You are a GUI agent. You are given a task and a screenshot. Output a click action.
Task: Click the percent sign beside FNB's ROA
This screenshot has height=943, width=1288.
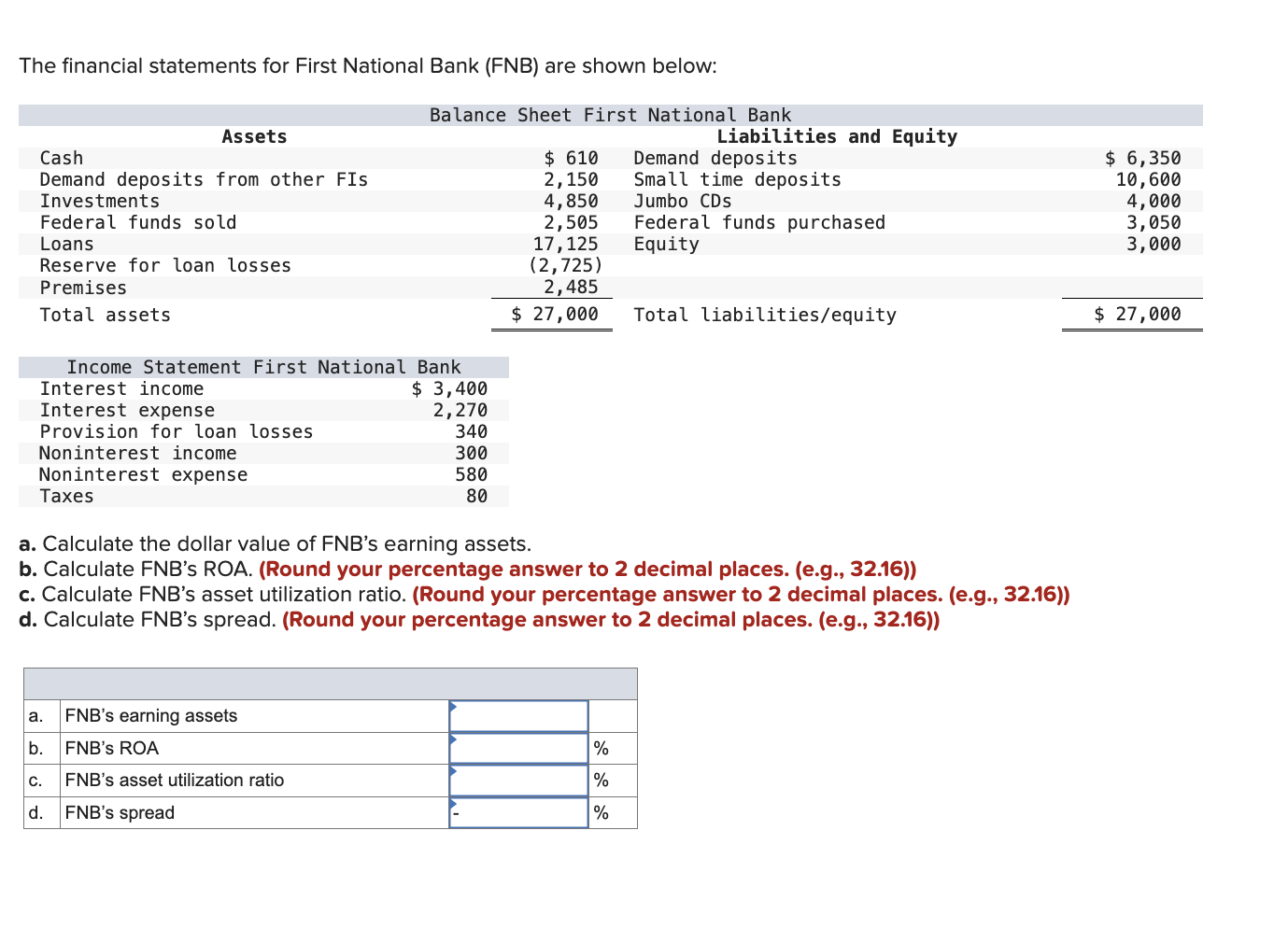601,747
